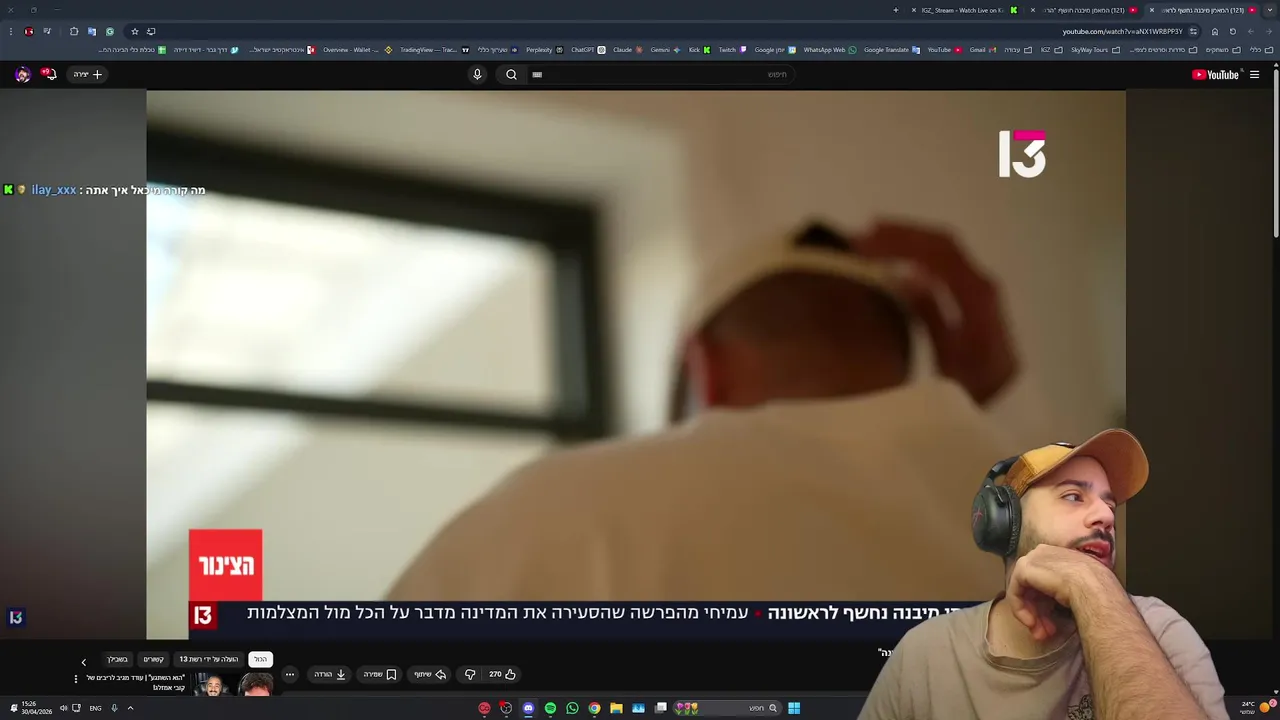Open File Explorer from the taskbar
The image size is (1280, 720).
(x=616, y=708)
